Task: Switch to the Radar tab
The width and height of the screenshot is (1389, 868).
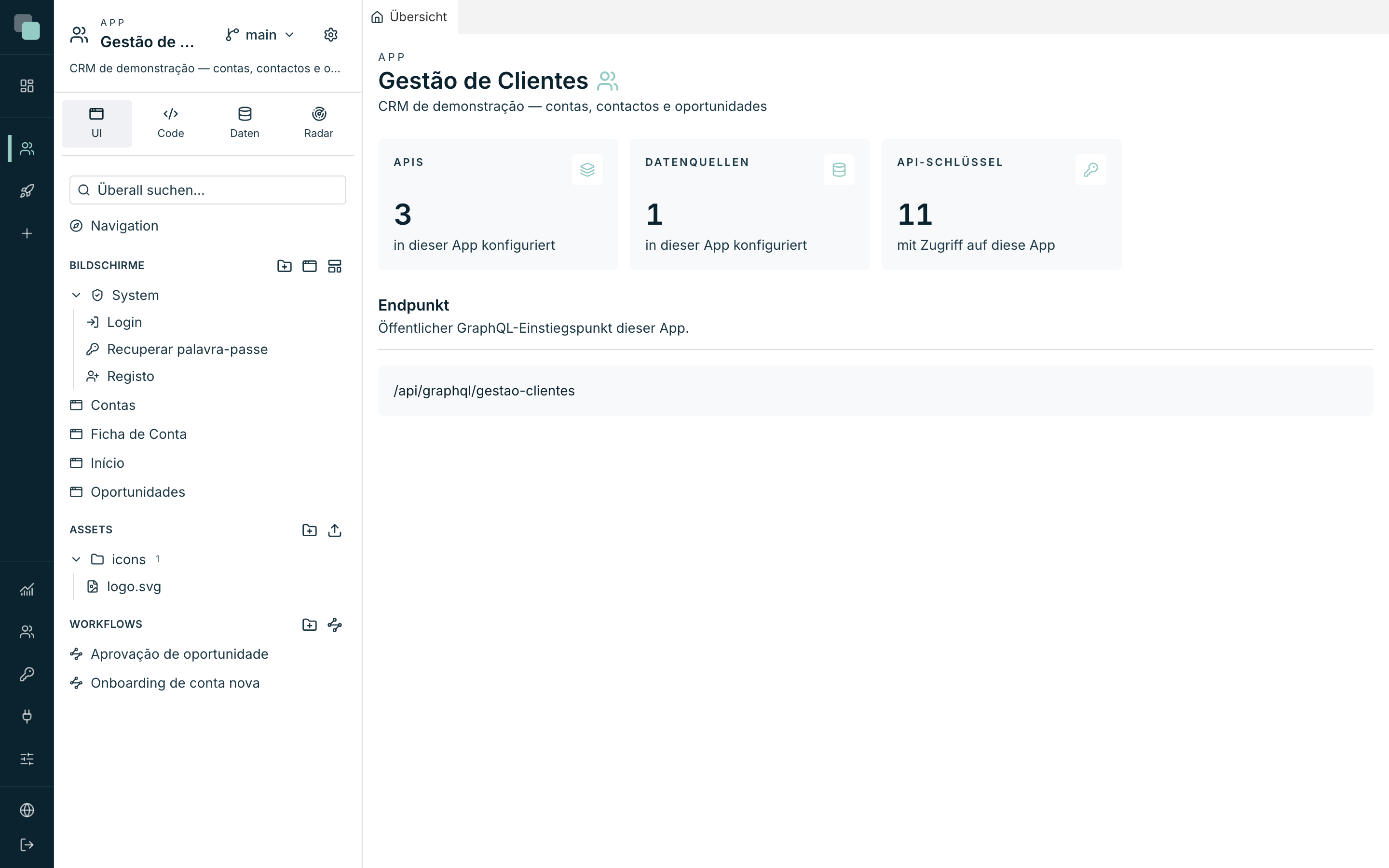Action: point(318,123)
